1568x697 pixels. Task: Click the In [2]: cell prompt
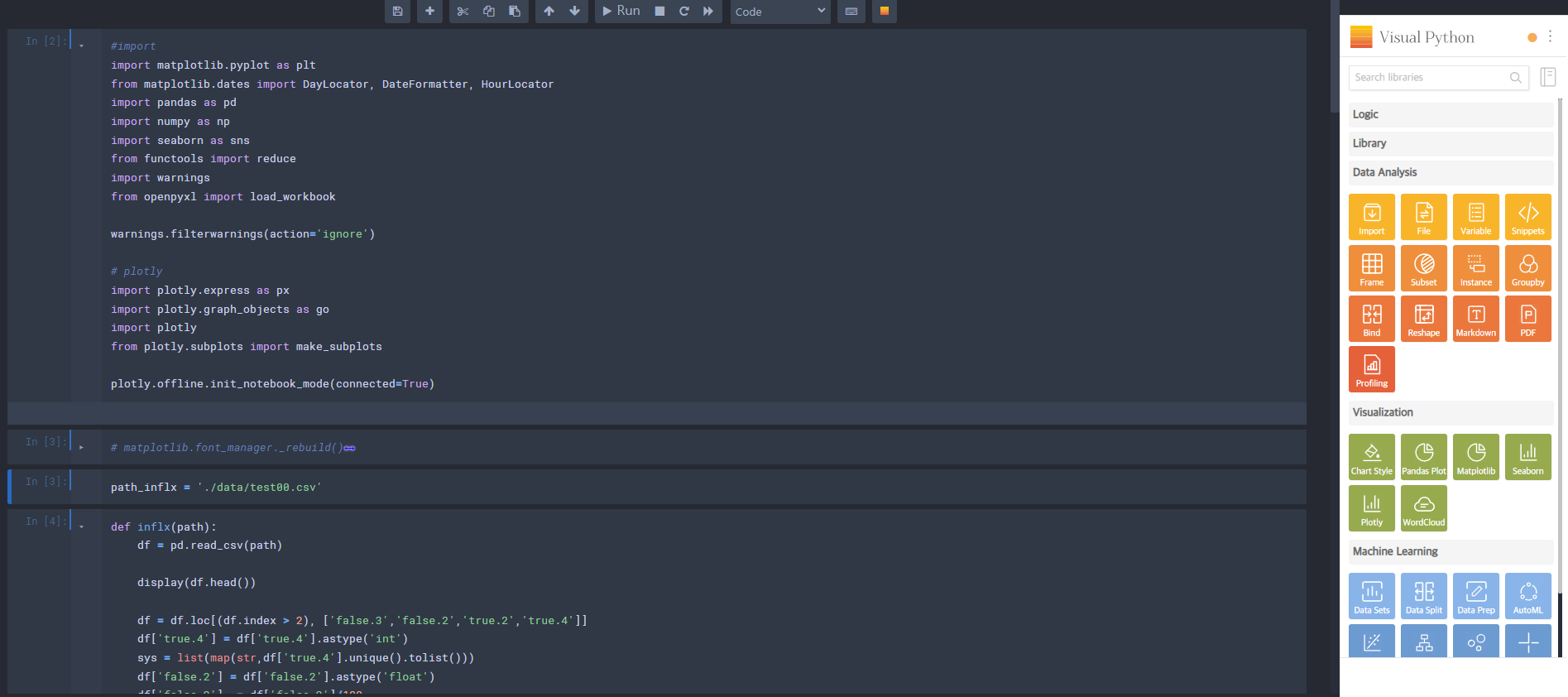(x=46, y=41)
